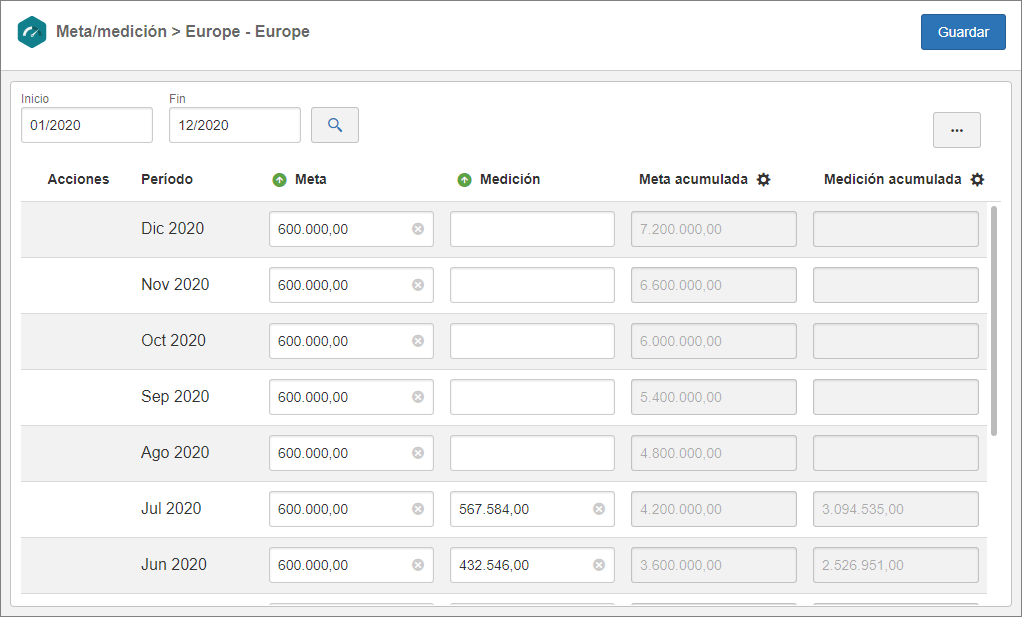The image size is (1022, 617).
Task: Click the empty Sep 2020 Medición field
Action: tap(533, 397)
